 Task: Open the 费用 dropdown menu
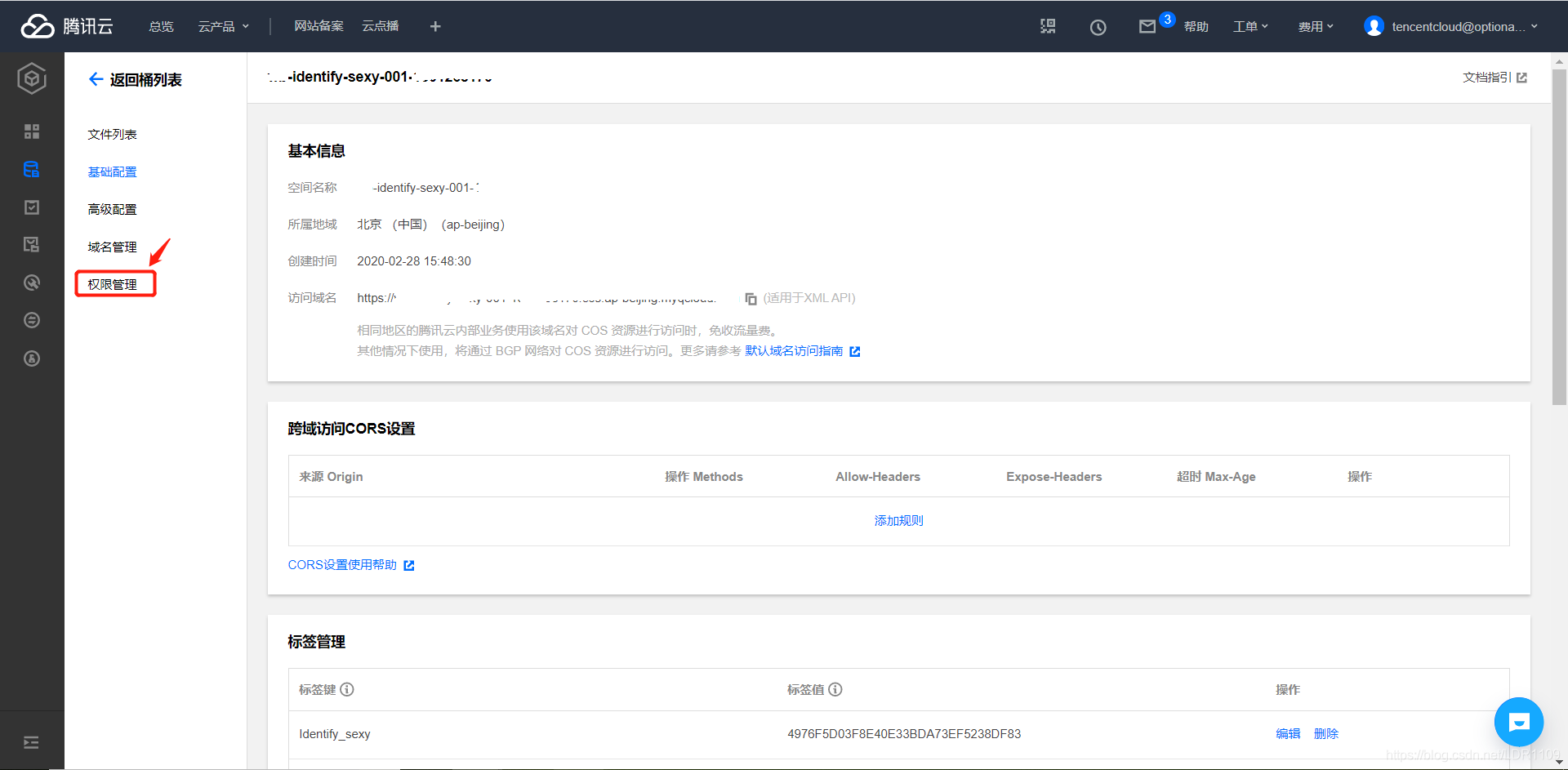[x=1315, y=25]
